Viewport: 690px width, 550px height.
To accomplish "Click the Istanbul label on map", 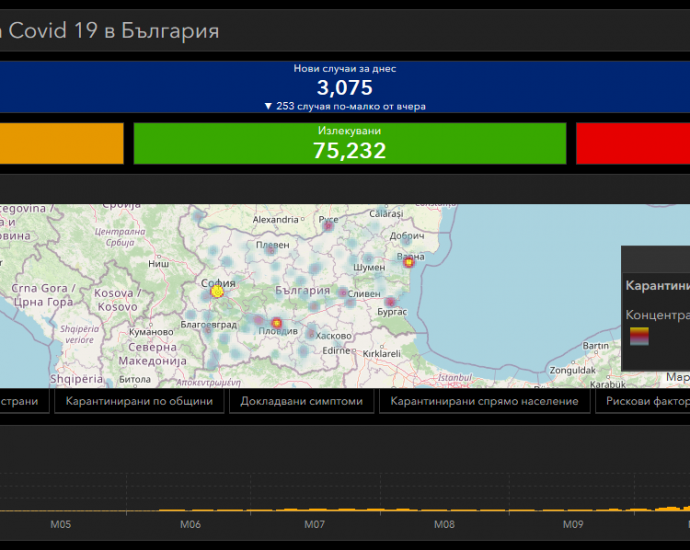I will click(x=455, y=378).
